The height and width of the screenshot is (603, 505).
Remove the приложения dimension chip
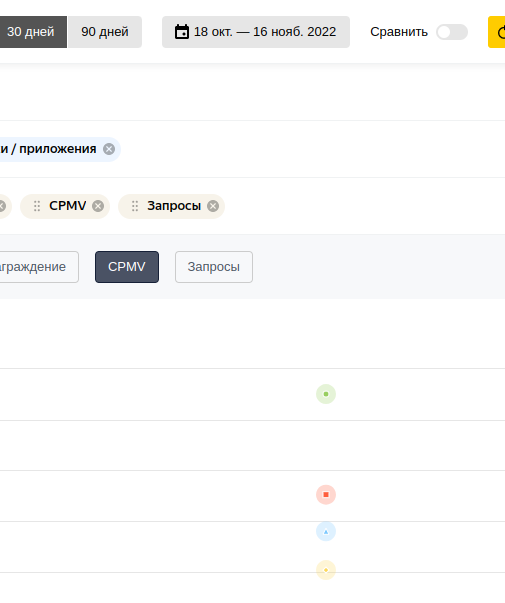pyautogui.click(x=109, y=149)
